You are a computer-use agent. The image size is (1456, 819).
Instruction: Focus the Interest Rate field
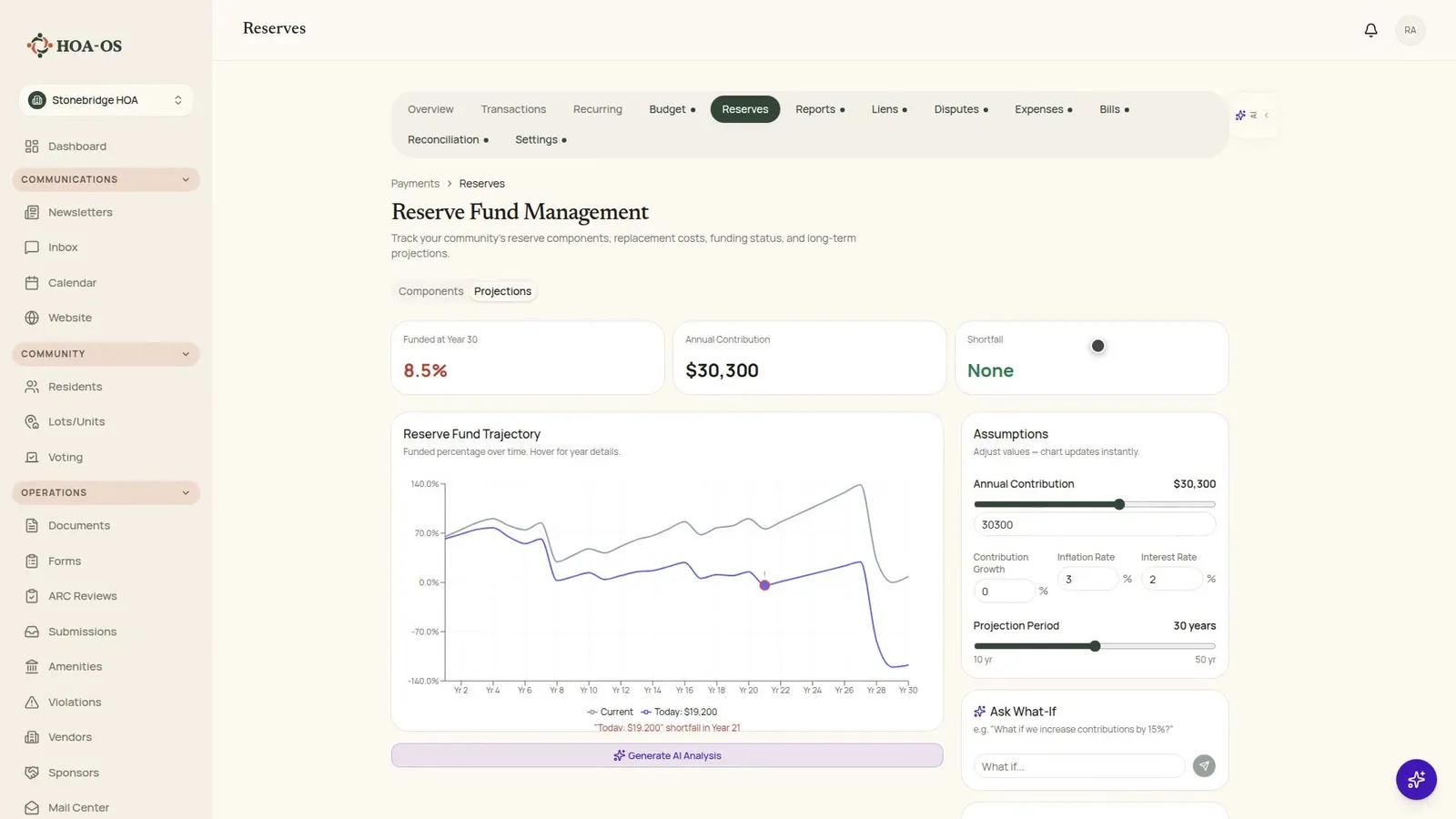1171,580
